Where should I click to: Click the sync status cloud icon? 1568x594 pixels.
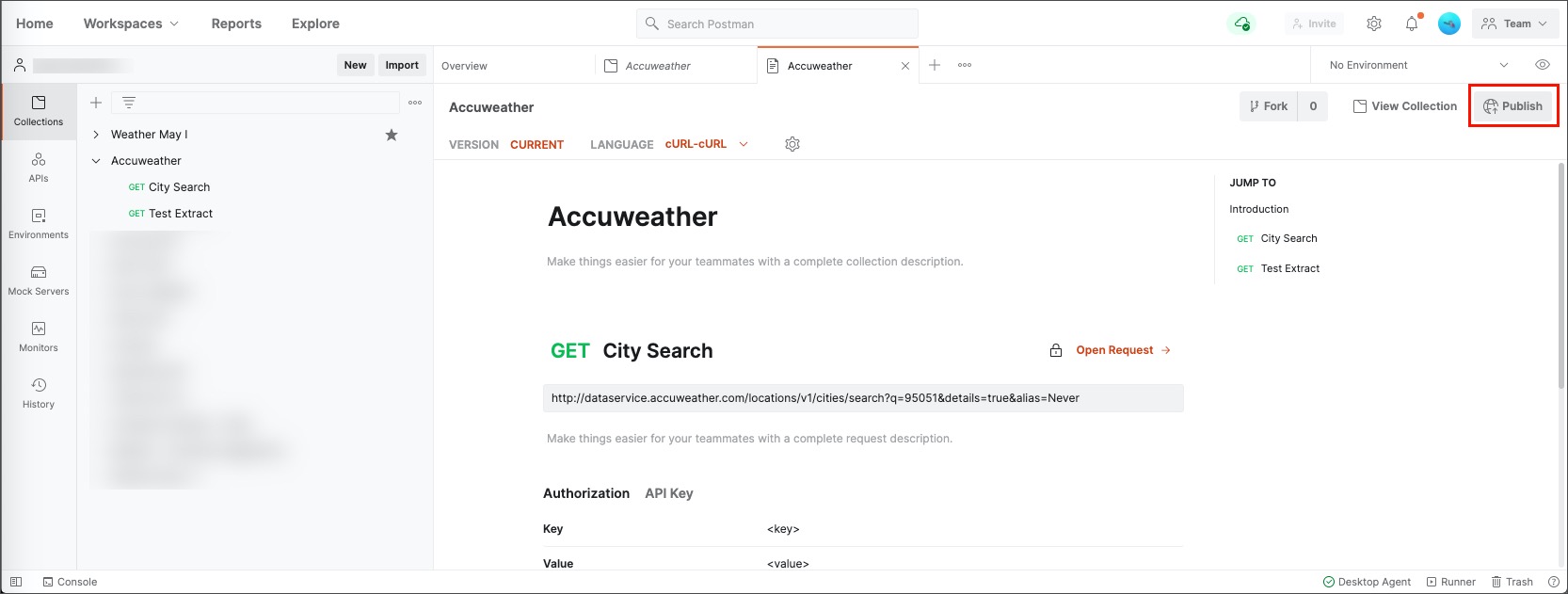click(x=1242, y=24)
